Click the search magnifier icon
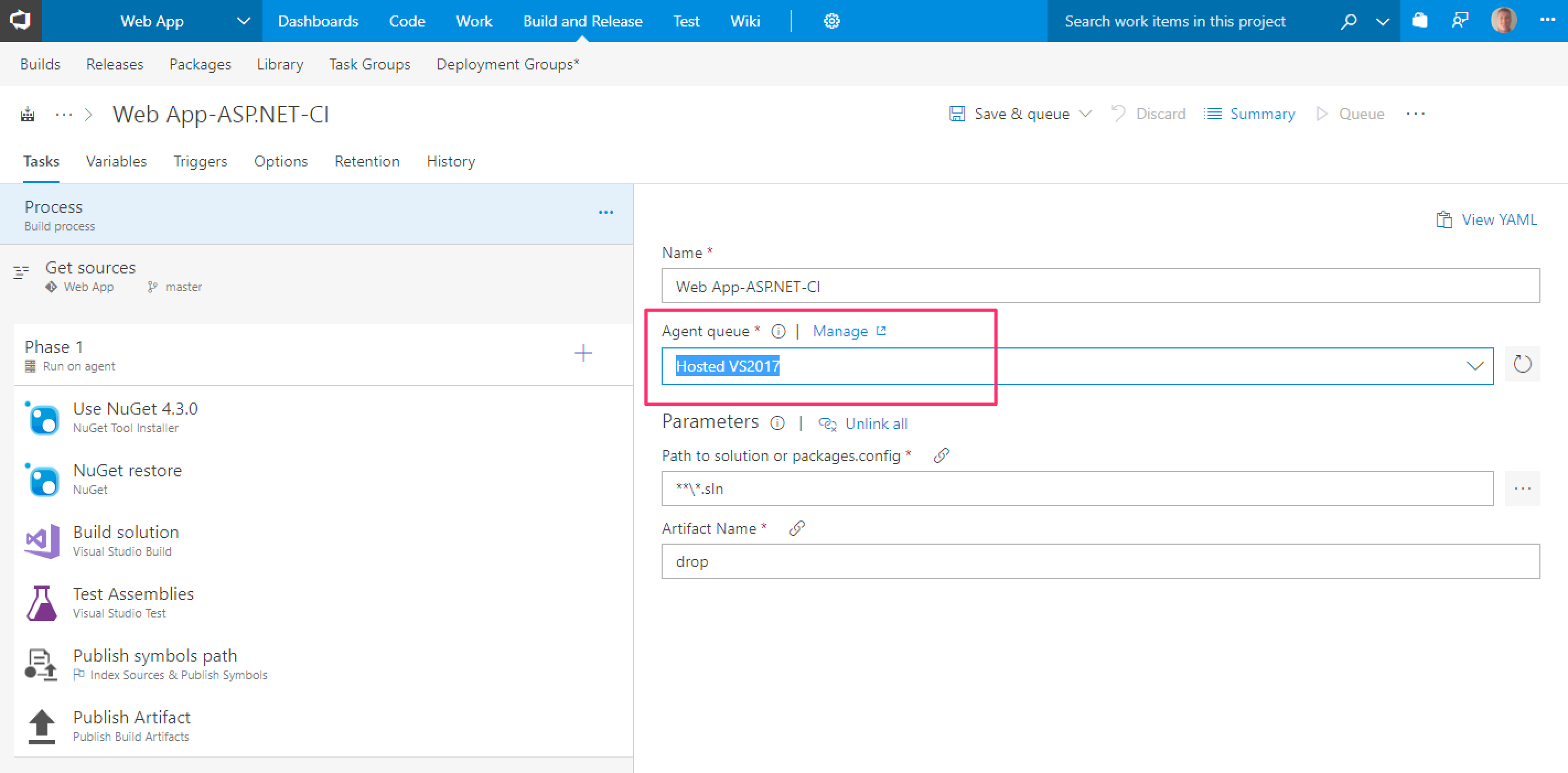 [1348, 22]
